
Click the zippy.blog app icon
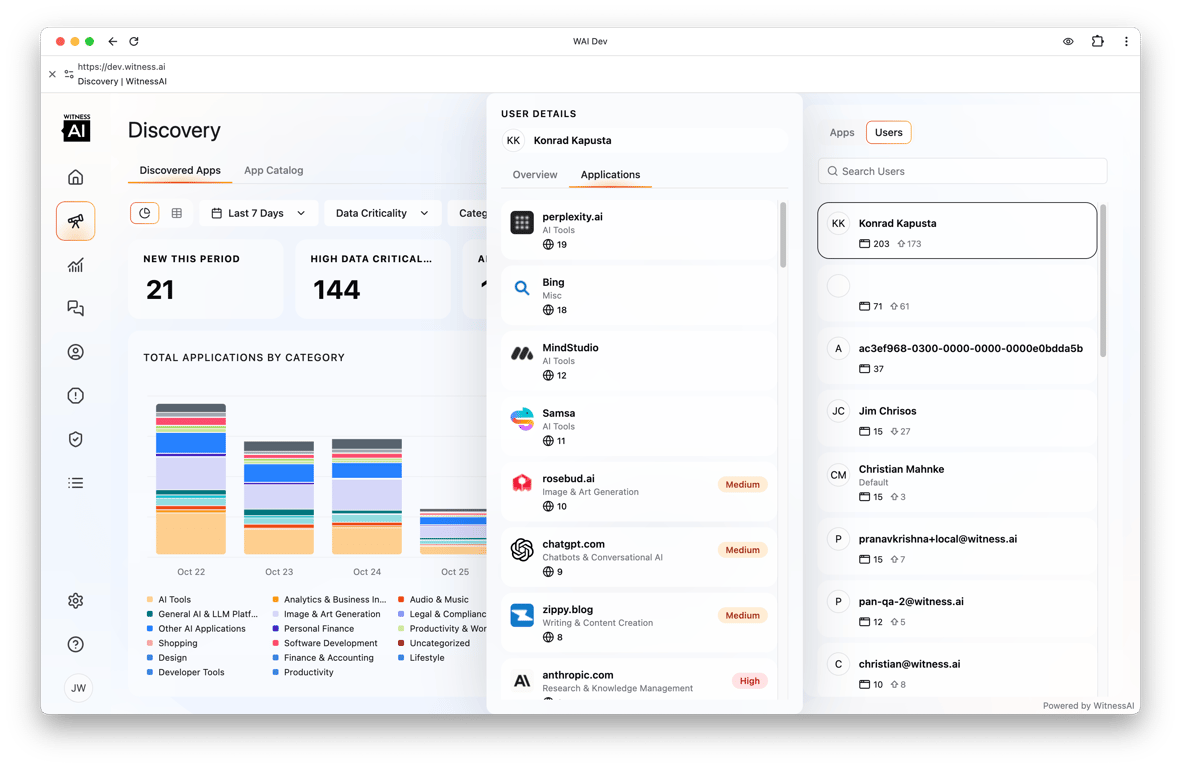point(522,615)
